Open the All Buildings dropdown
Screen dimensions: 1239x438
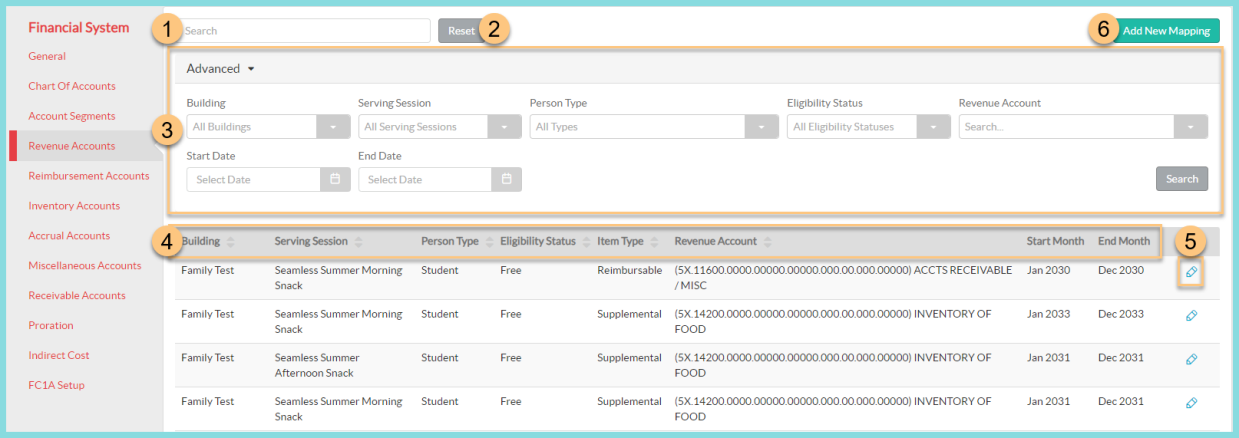(333, 127)
